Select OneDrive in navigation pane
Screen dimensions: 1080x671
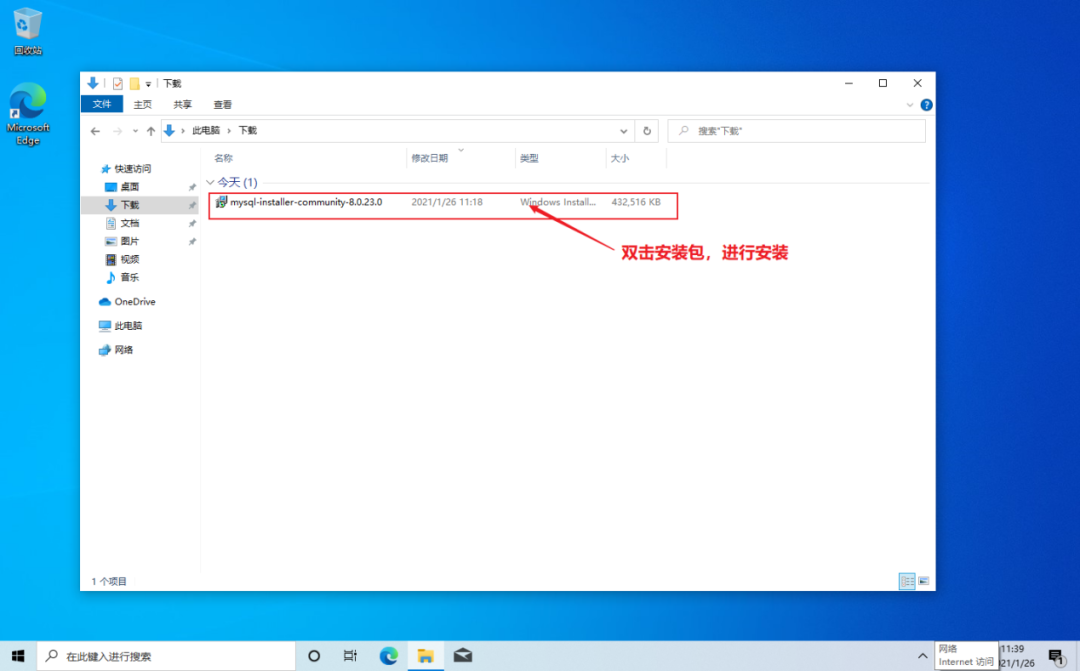click(x=134, y=302)
